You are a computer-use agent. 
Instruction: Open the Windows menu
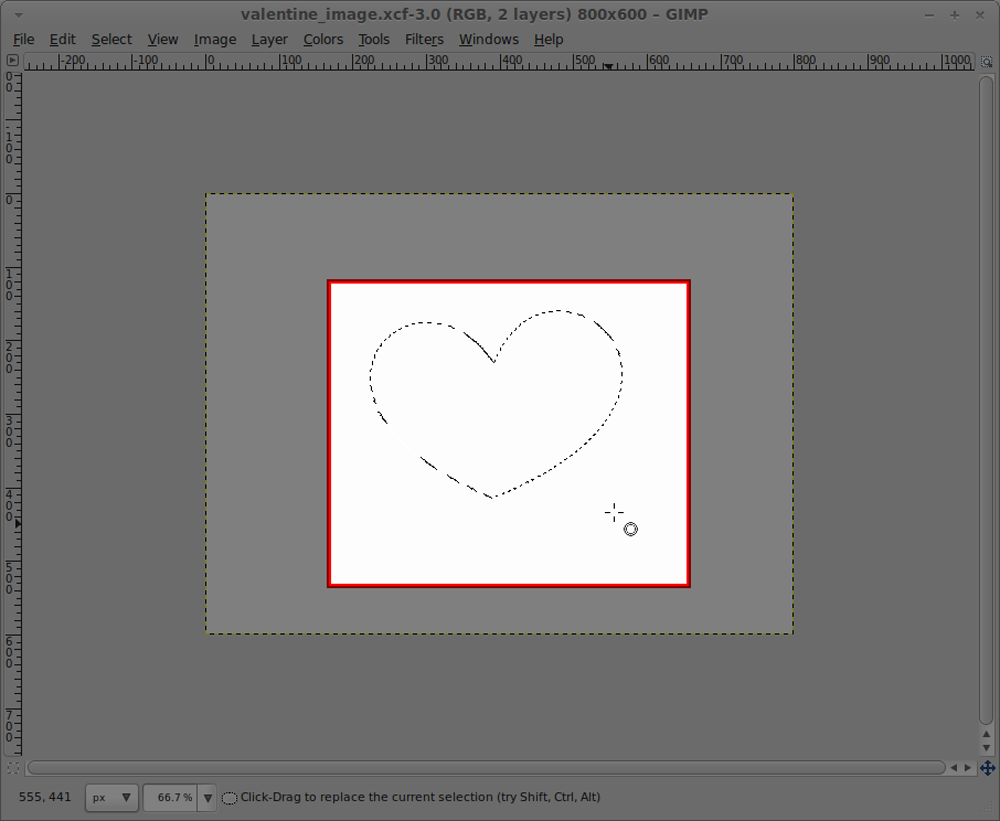488,39
